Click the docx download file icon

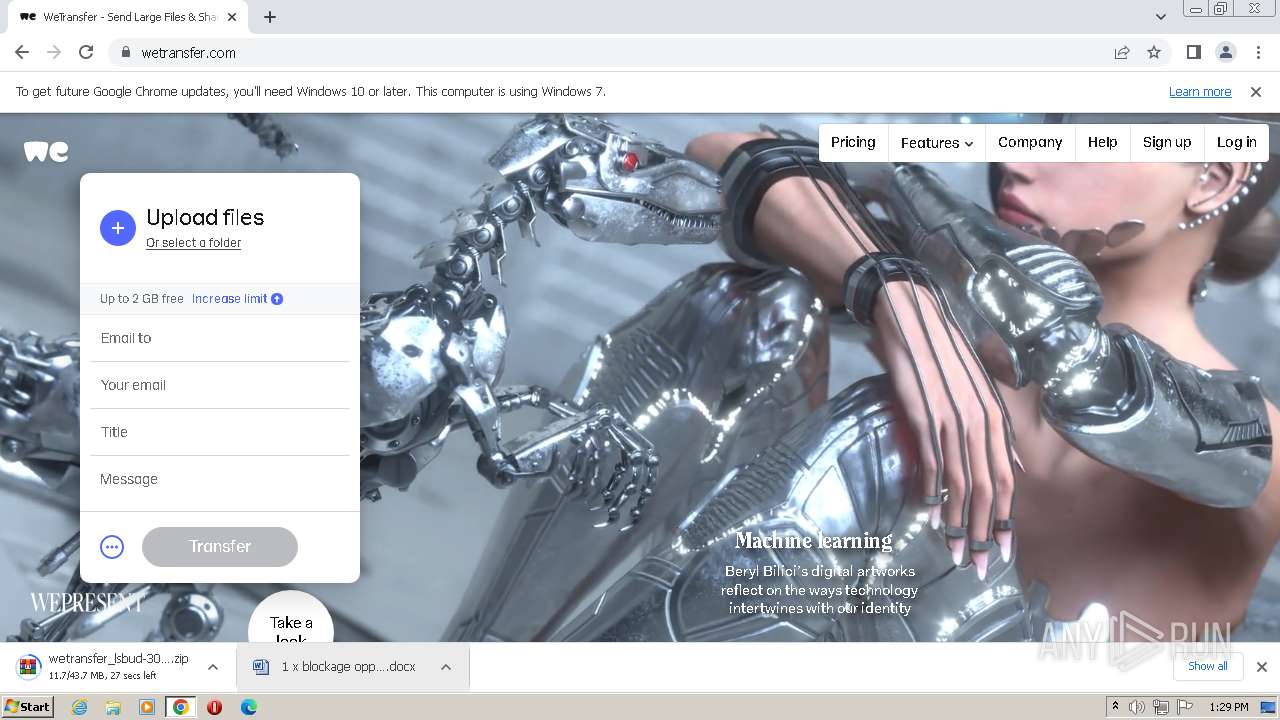click(x=261, y=667)
